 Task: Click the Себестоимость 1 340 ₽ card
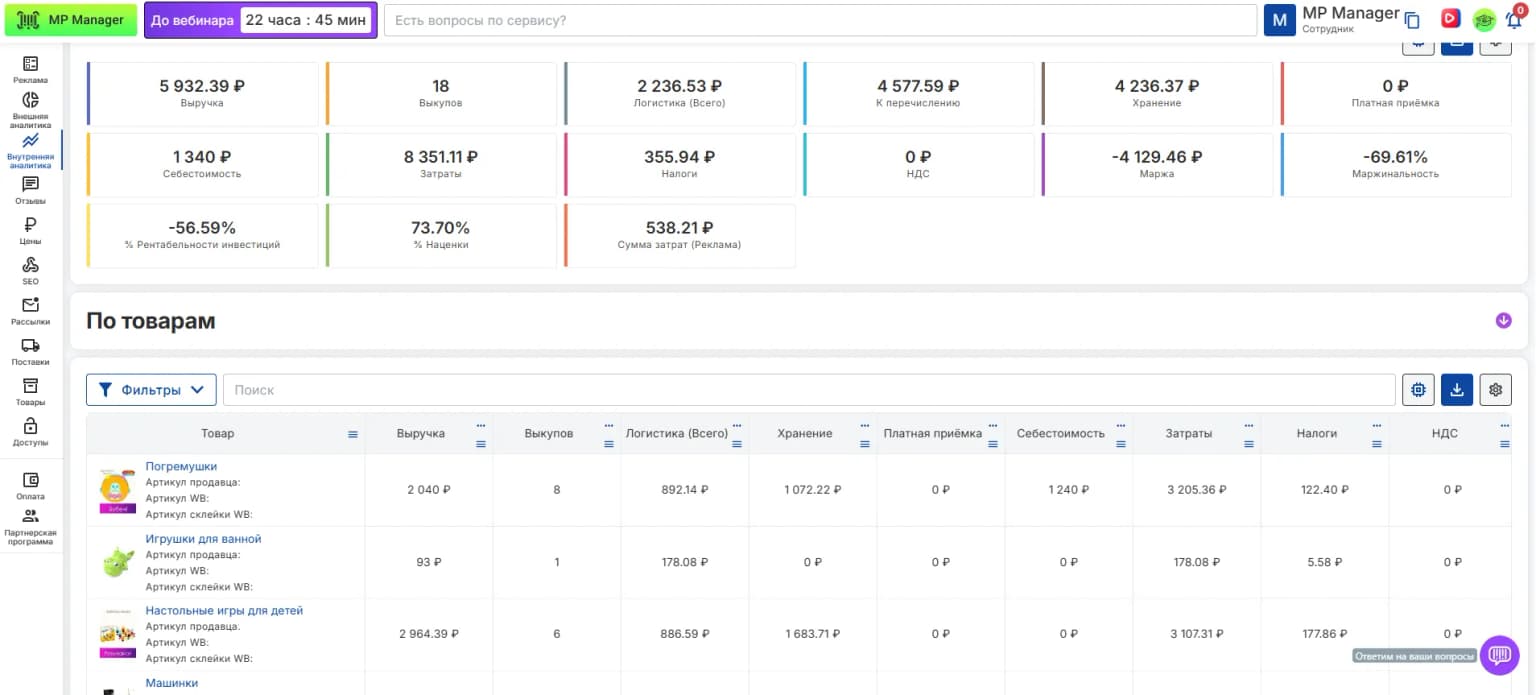pos(202,165)
